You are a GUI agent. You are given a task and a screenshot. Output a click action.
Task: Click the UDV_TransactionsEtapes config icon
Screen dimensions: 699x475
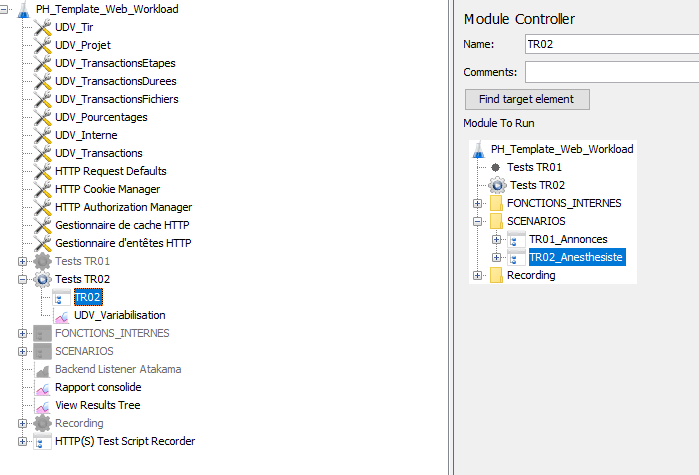tap(42, 63)
